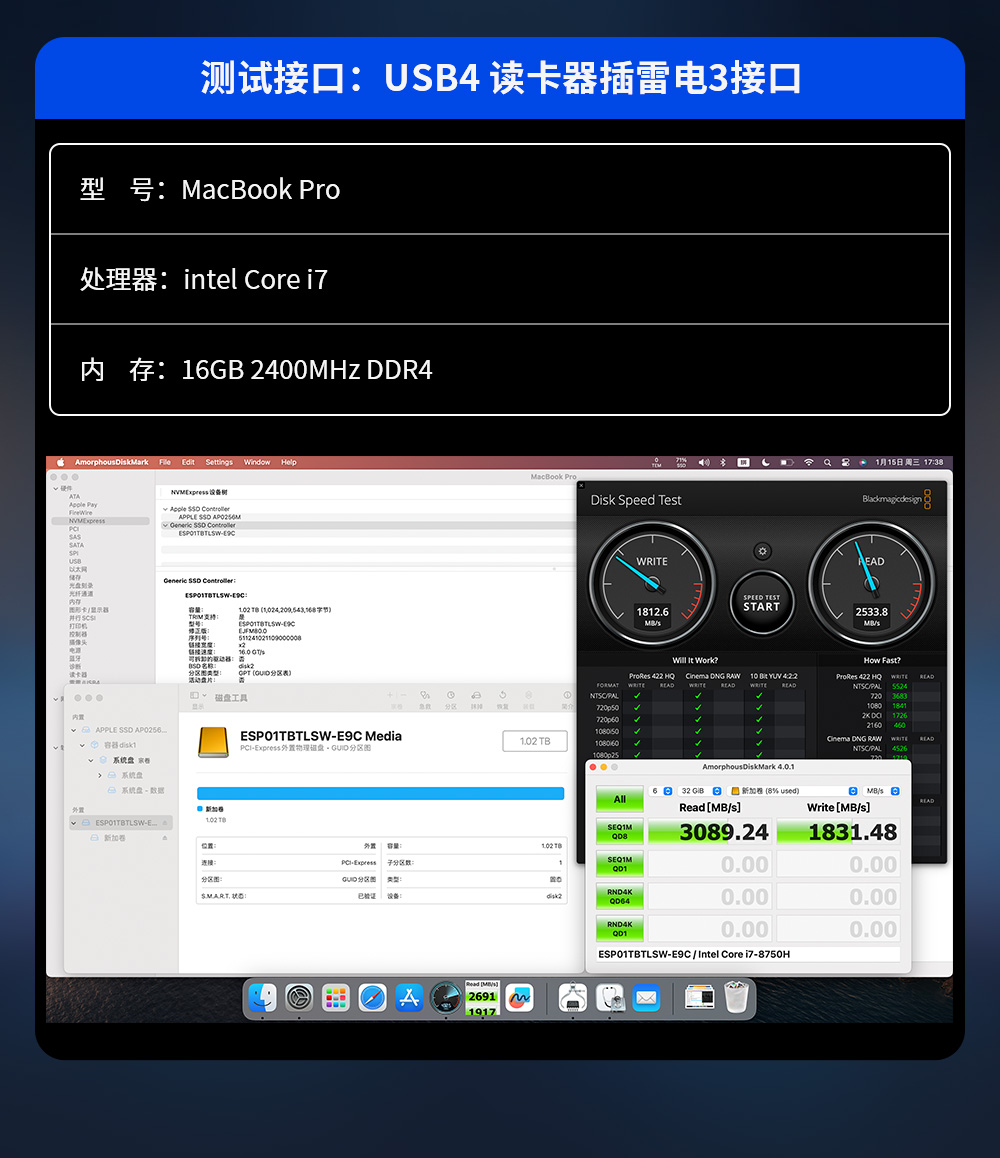Select ESP01TBTLSW-E9C in NVMExpress device tree
The height and width of the screenshot is (1158, 1000).
[207, 533]
